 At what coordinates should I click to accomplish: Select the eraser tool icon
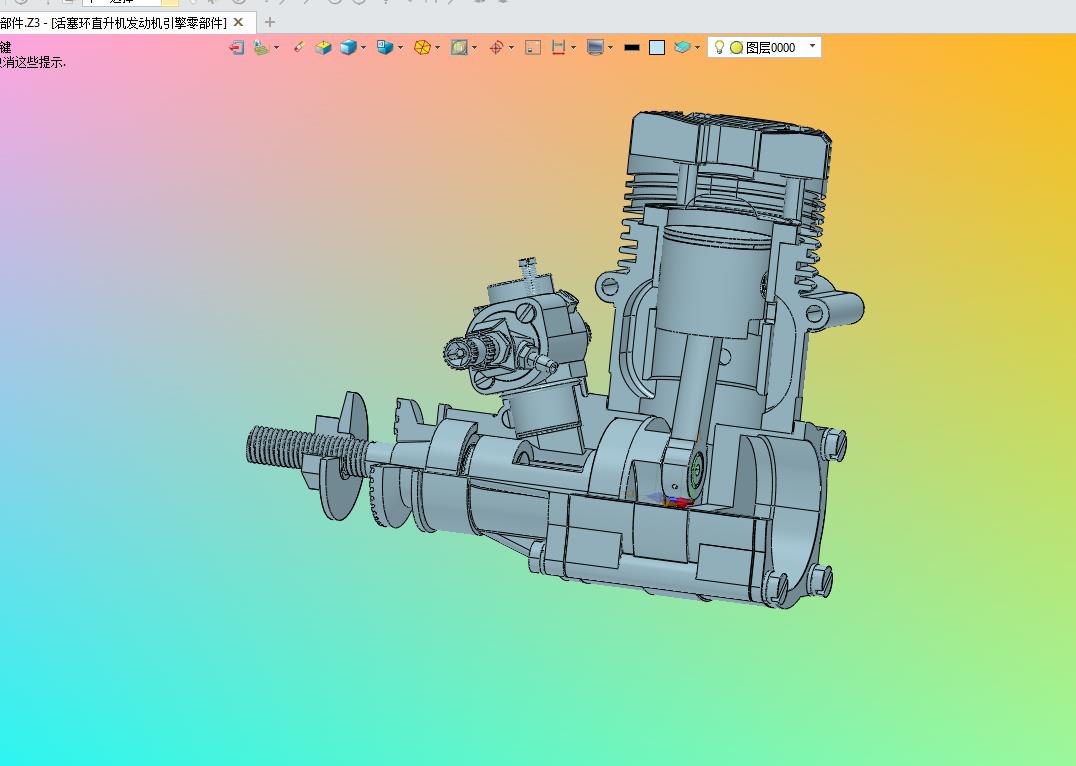tap(299, 47)
